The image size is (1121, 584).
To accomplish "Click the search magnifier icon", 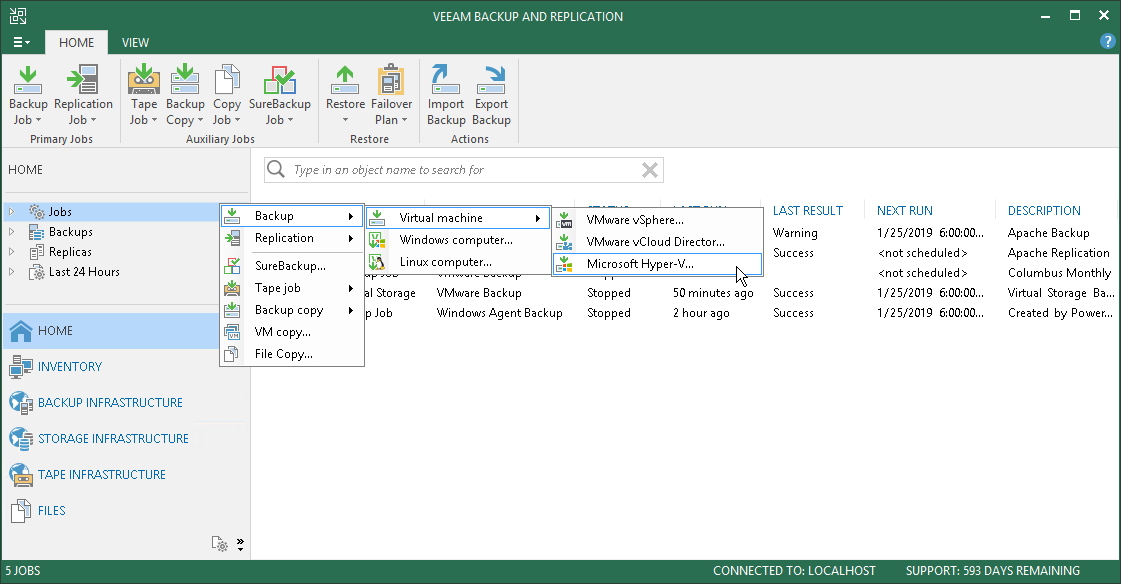I will (276, 169).
